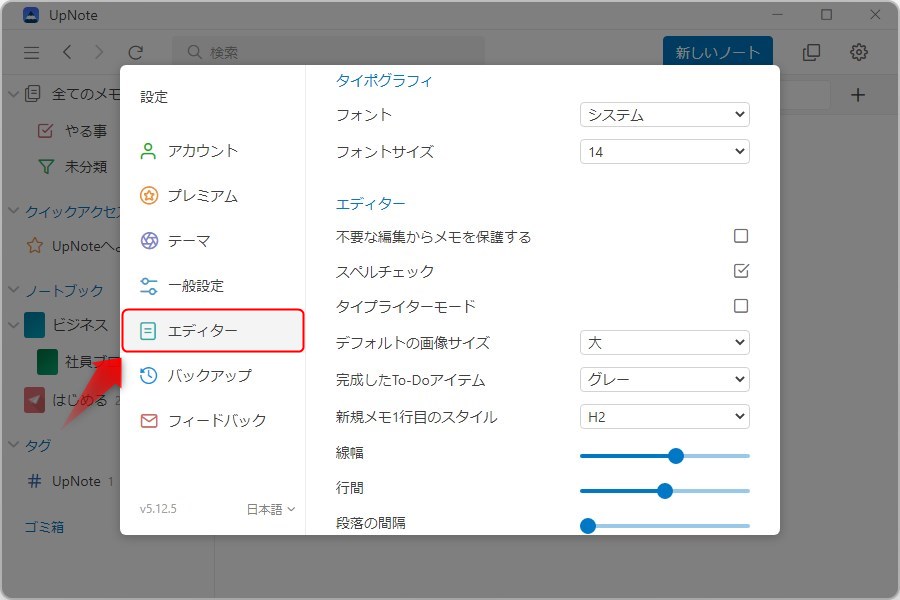Open the multi-window copy icon
The image size is (900, 600).
(811, 52)
